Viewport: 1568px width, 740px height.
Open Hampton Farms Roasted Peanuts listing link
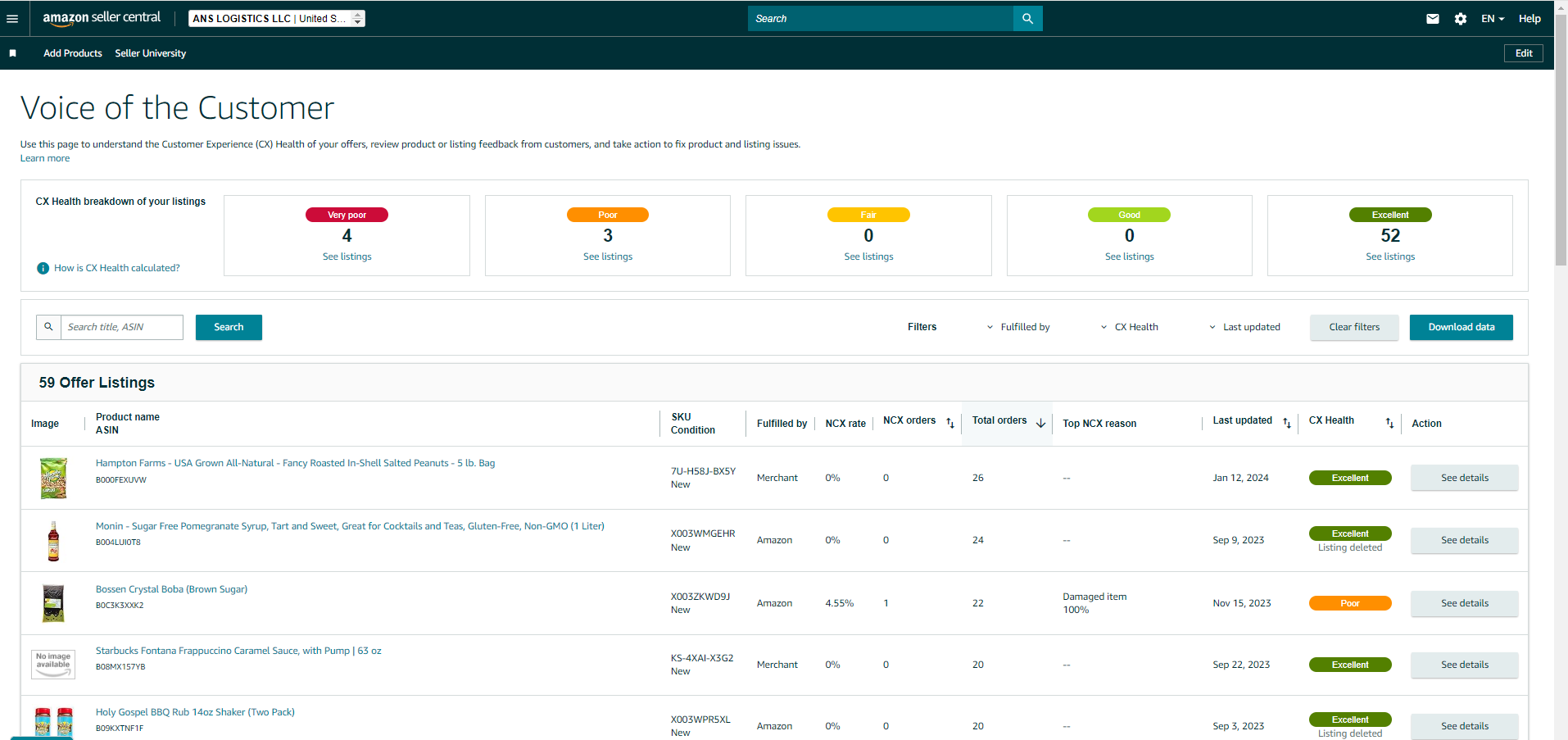coord(295,463)
